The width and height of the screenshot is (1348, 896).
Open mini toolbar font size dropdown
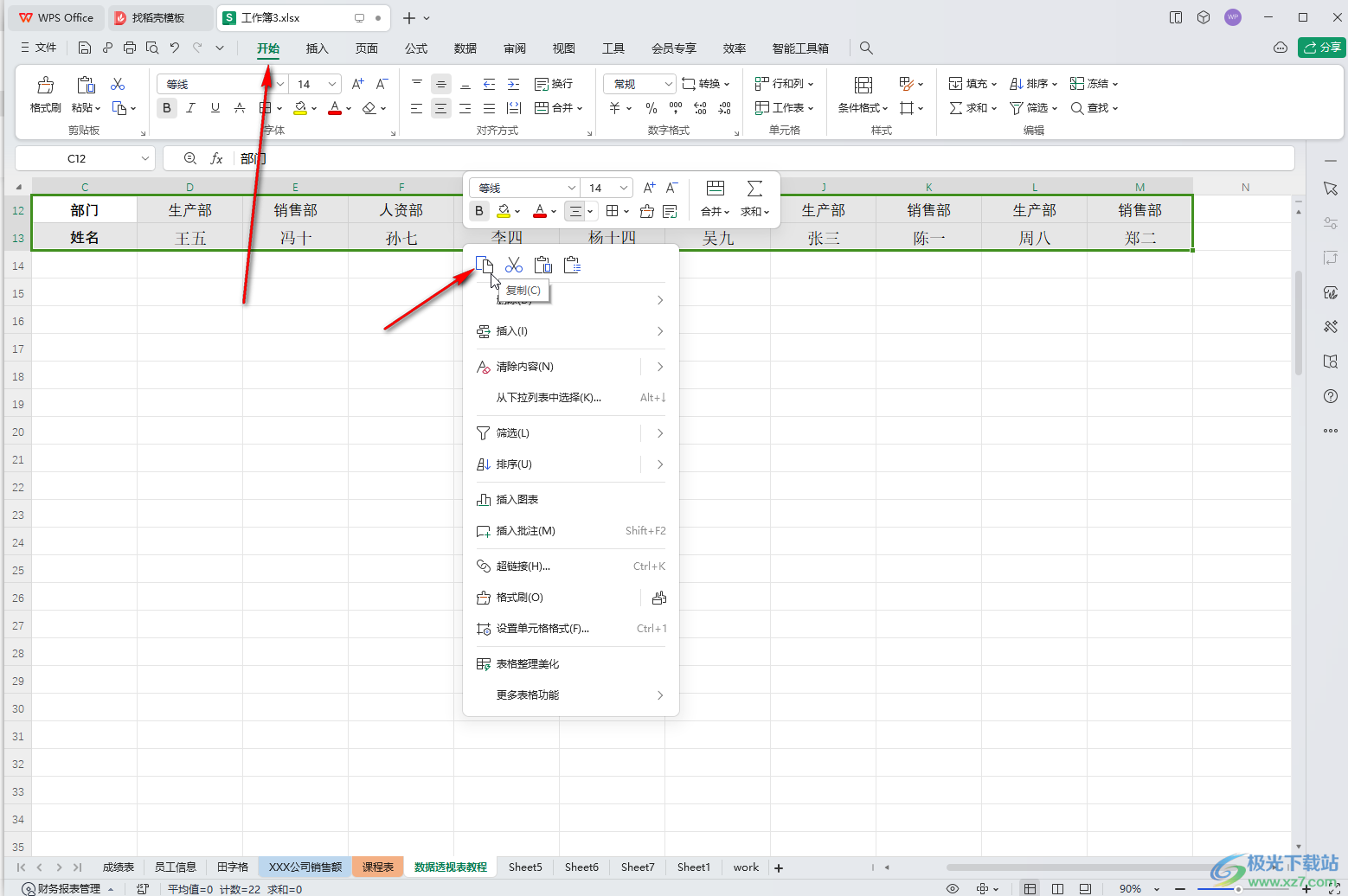[623, 188]
